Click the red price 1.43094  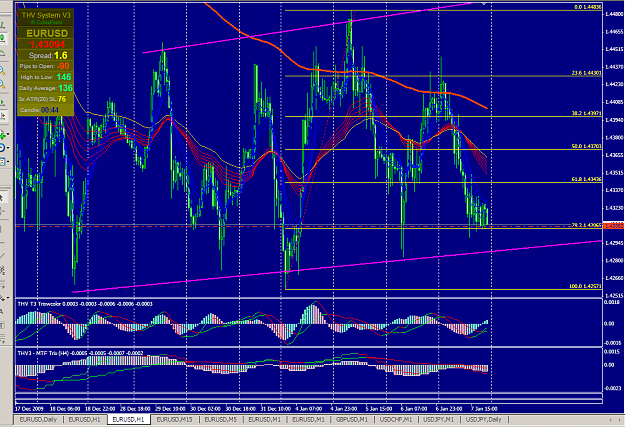point(47,44)
